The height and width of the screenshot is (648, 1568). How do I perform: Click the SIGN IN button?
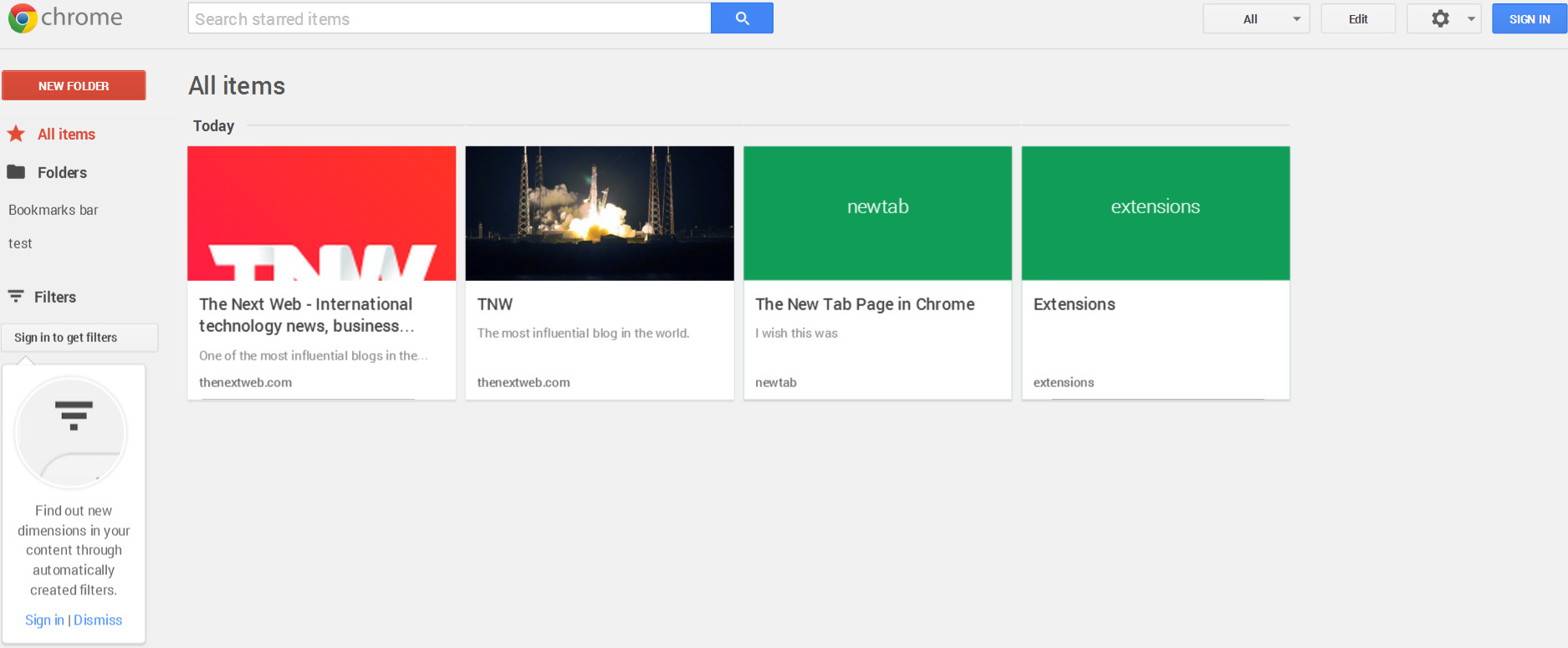point(1529,18)
